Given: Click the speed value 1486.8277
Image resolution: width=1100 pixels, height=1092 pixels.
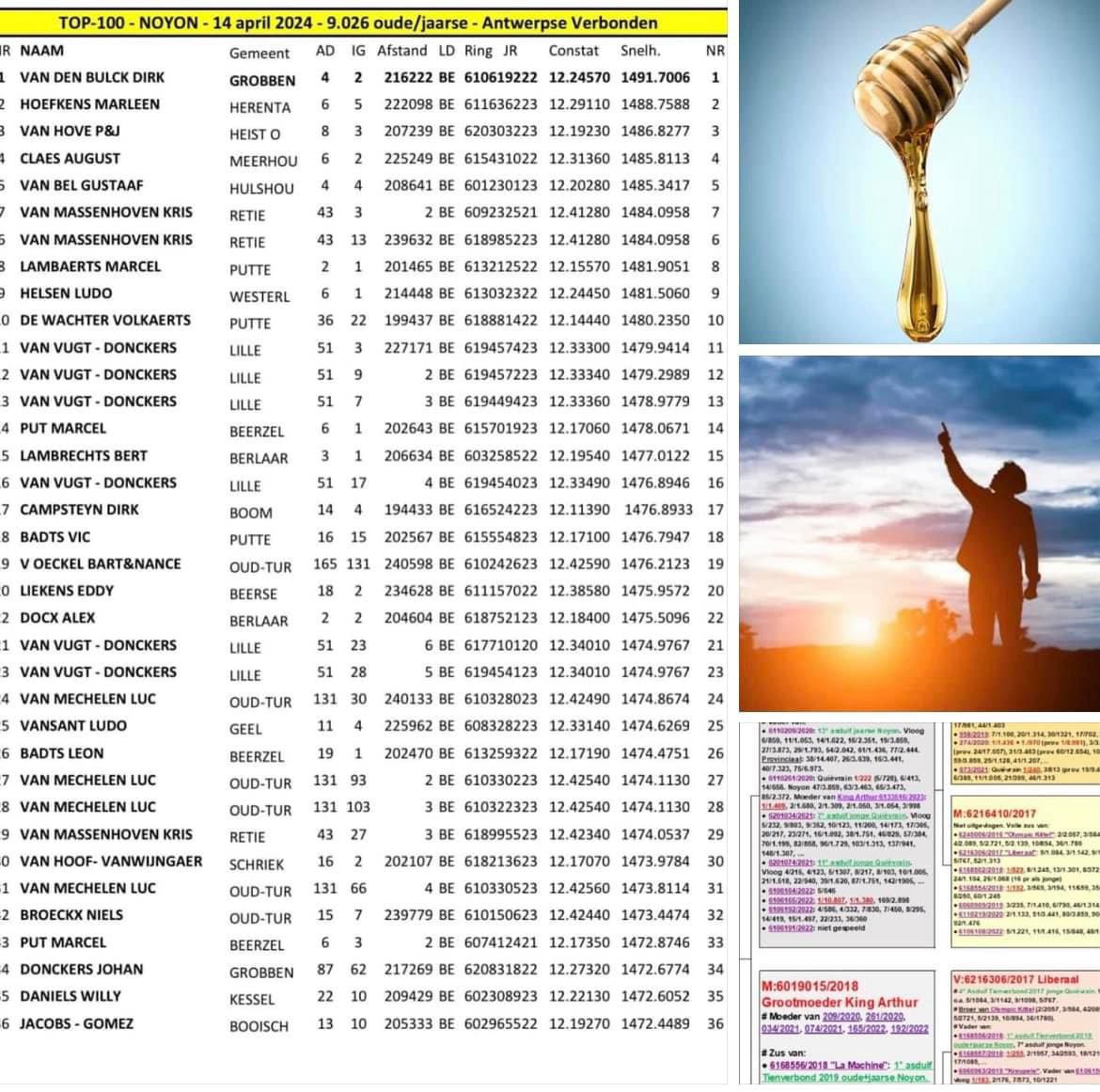Looking at the screenshot, I should click(655, 132).
